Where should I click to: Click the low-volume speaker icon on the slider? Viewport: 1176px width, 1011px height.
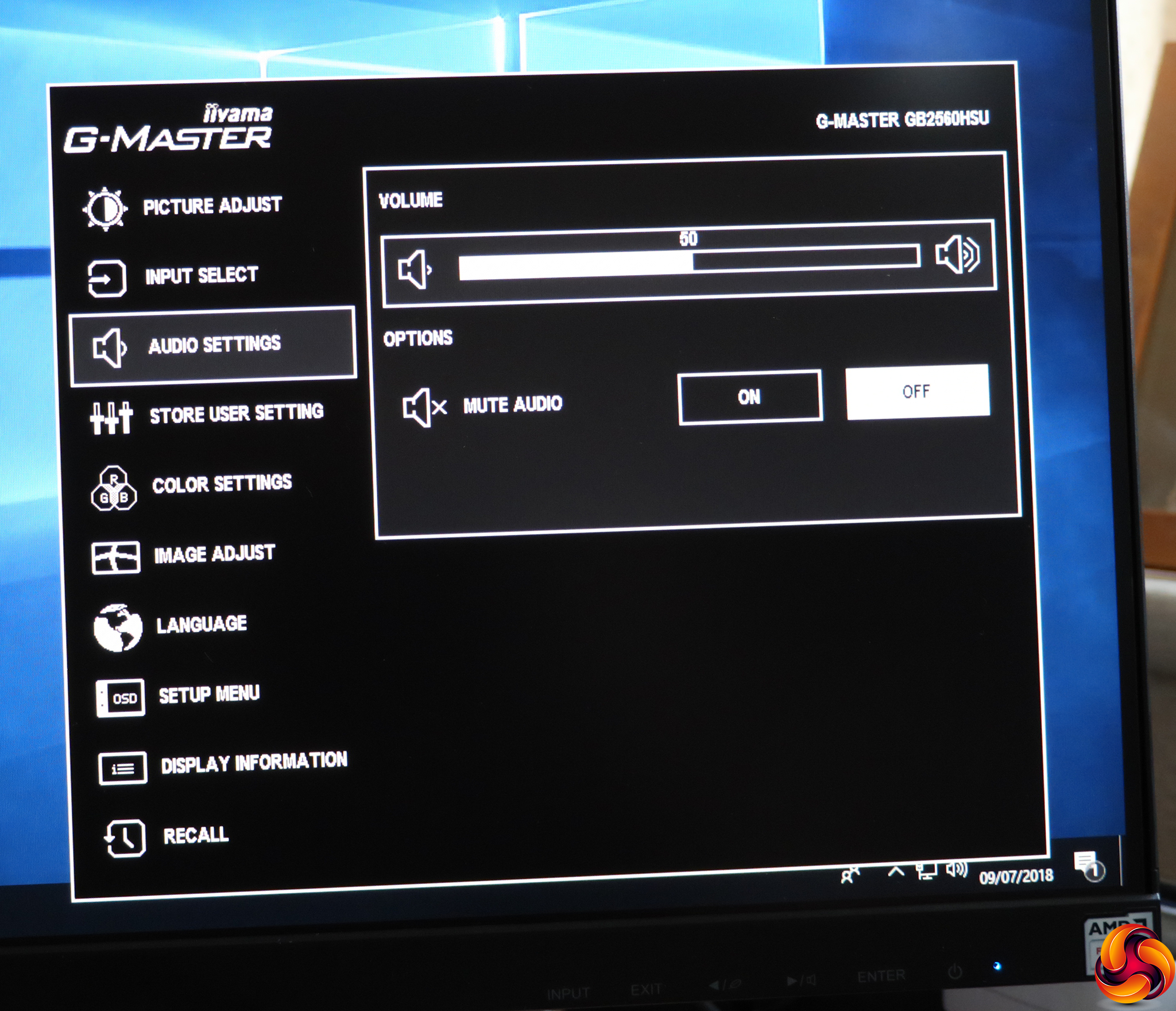point(415,269)
